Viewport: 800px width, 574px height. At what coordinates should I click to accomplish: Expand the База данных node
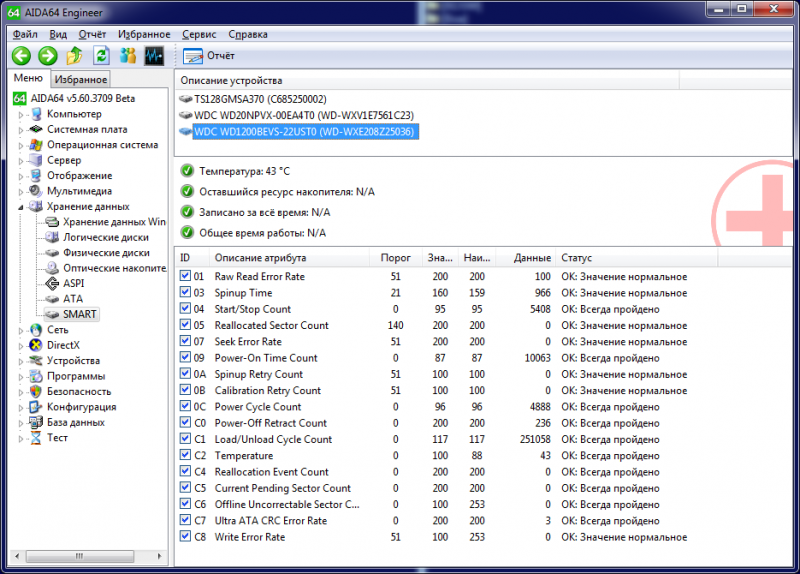[x=21, y=423]
